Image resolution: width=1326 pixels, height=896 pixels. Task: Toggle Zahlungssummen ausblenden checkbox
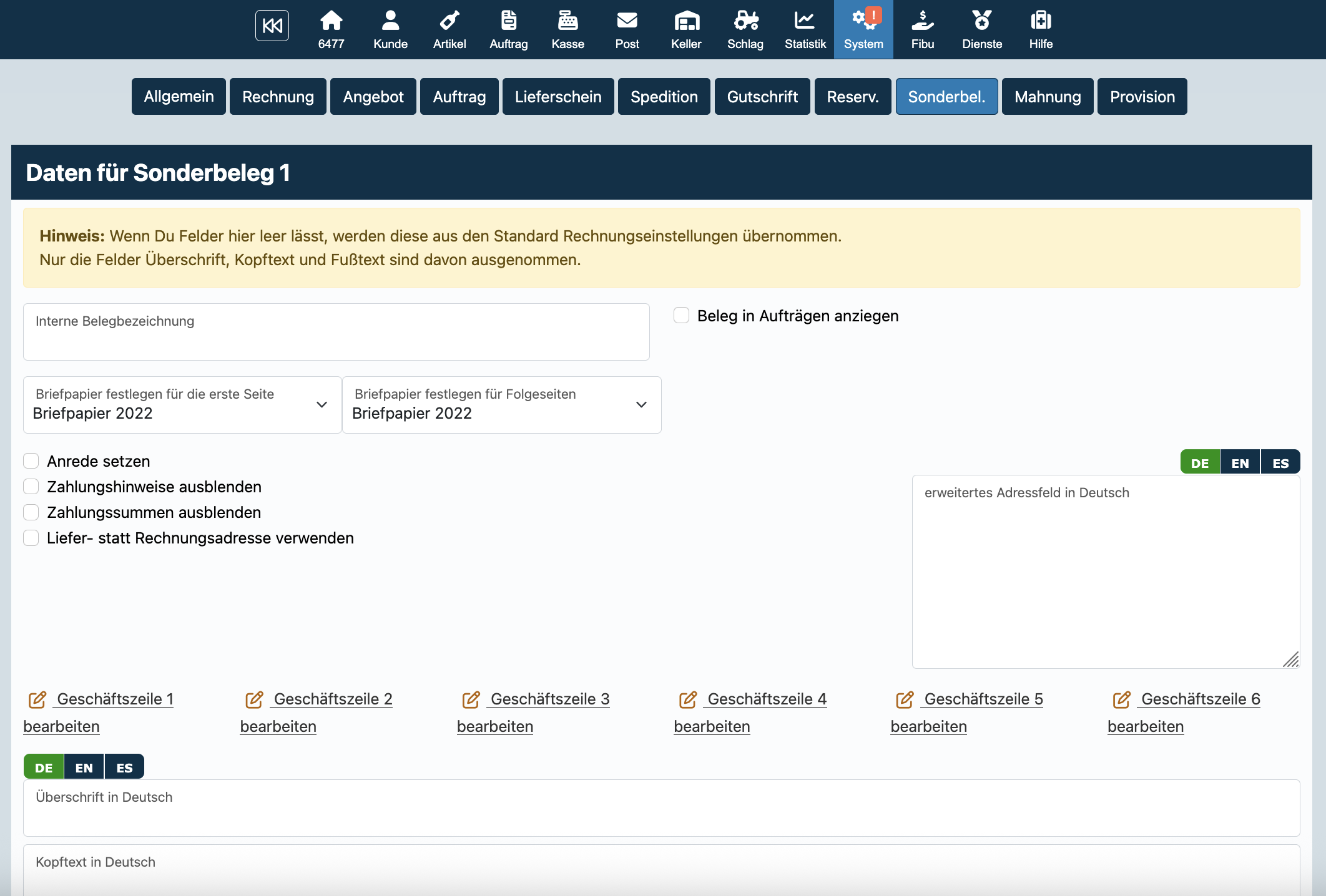tap(31, 512)
